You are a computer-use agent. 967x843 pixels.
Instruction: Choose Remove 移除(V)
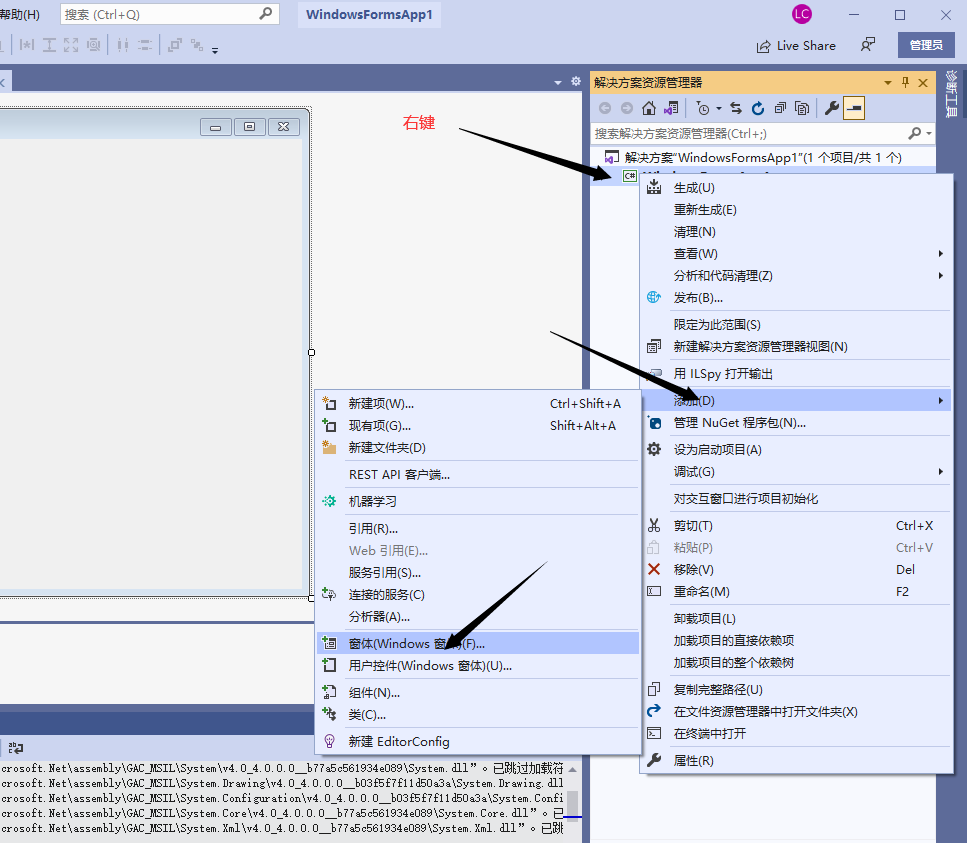tap(796, 570)
